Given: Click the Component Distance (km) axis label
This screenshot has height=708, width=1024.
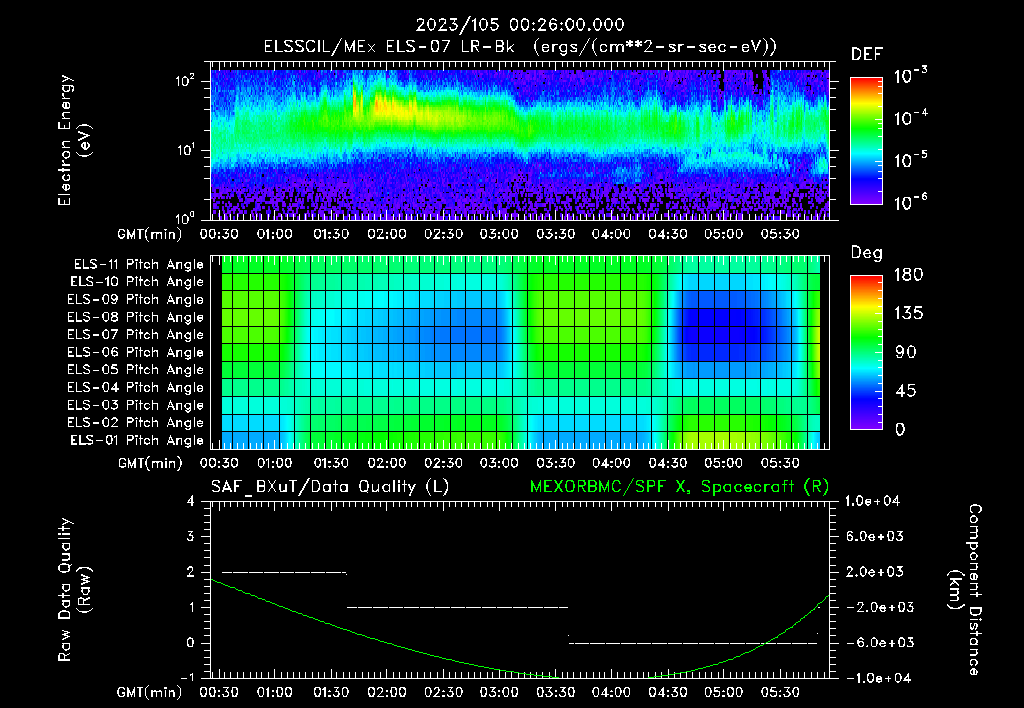Looking at the screenshot, I should coord(966,590).
